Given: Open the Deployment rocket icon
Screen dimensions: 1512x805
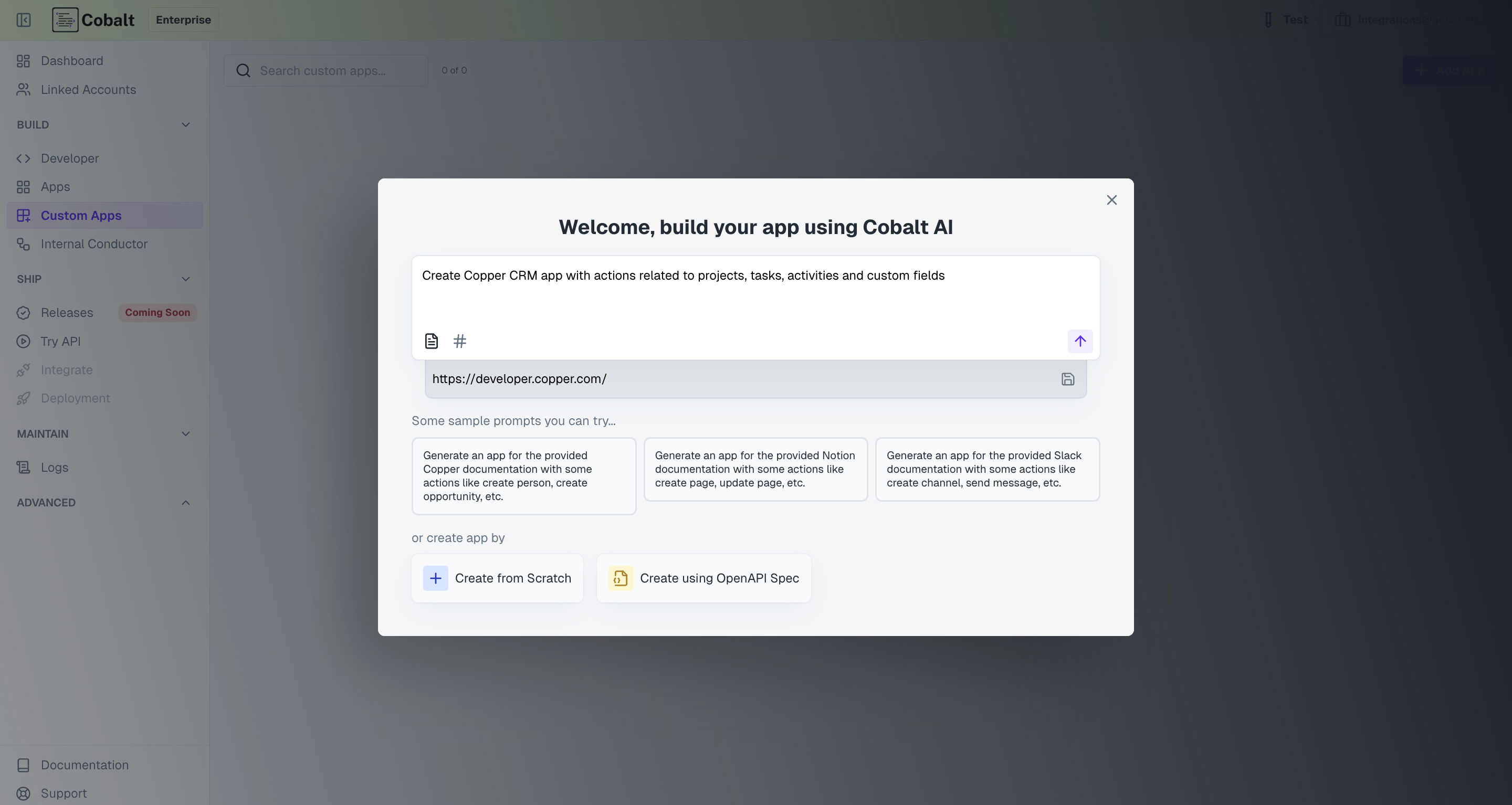Looking at the screenshot, I should (24, 398).
